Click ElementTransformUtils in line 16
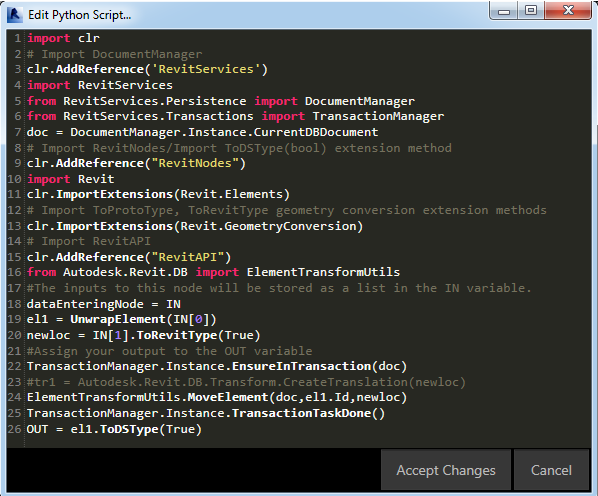The image size is (598, 496). 323,272
